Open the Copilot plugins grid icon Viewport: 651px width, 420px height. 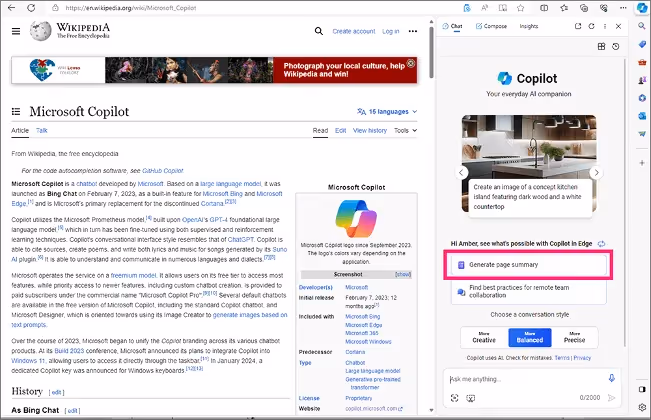coord(601,46)
